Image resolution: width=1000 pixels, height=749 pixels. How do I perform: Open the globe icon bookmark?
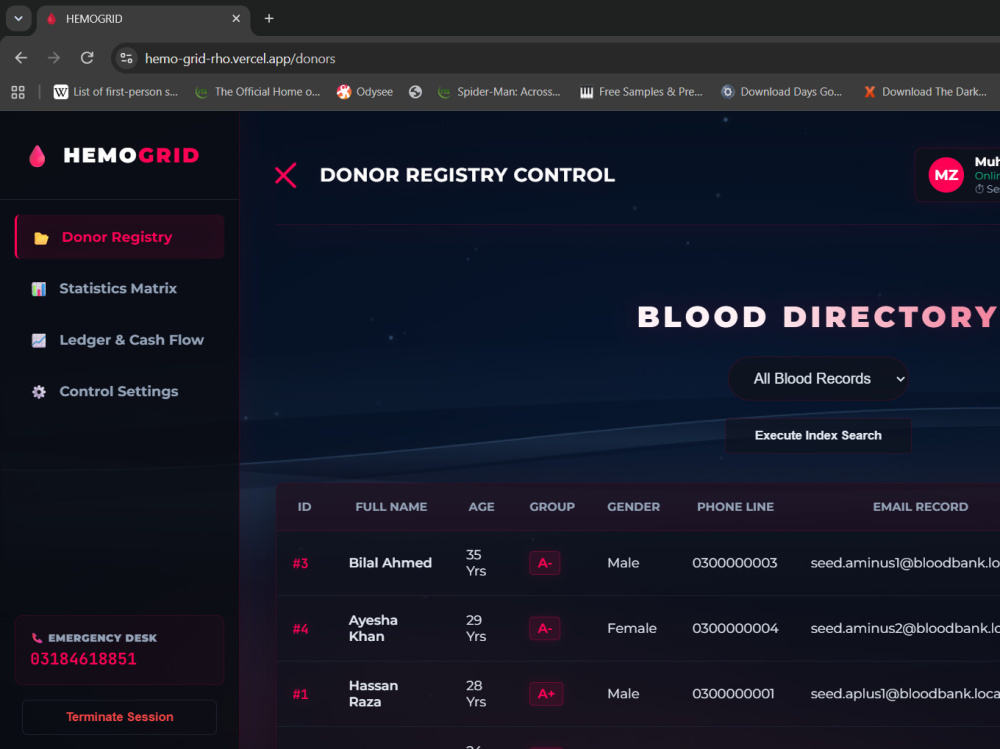coord(415,92)
